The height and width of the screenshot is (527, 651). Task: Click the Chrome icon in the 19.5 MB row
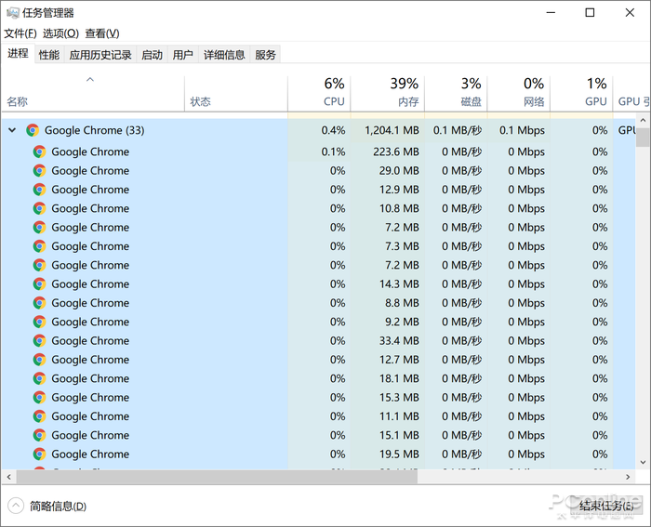click(x=39, y=454)
